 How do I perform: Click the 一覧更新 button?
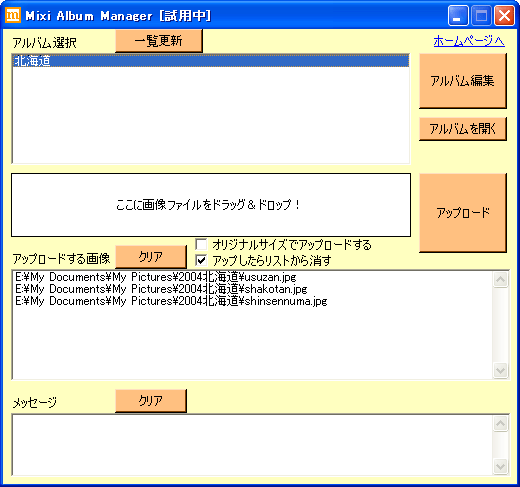(x=159, y=41)
